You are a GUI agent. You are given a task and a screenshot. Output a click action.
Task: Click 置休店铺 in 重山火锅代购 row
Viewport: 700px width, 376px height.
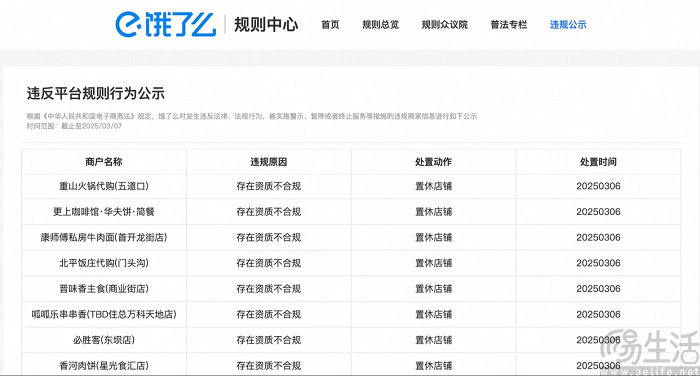(x=433, y=186)
